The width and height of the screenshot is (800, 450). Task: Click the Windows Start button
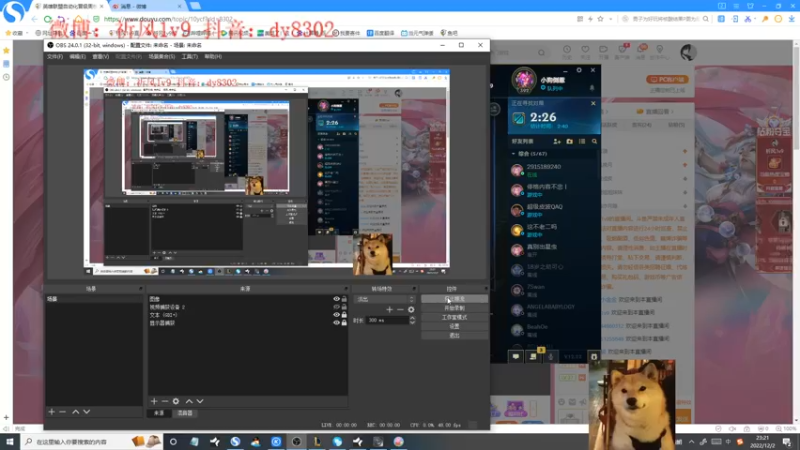pyautogui.click(x=10, y=442)
